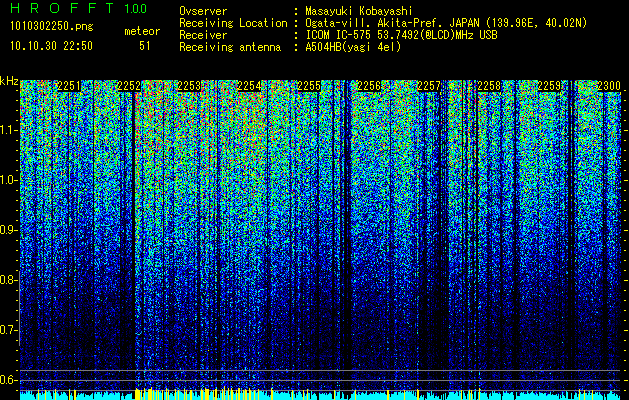Click the 2253 time marker
The image size is (629, 400).
(x=189, y=86)
